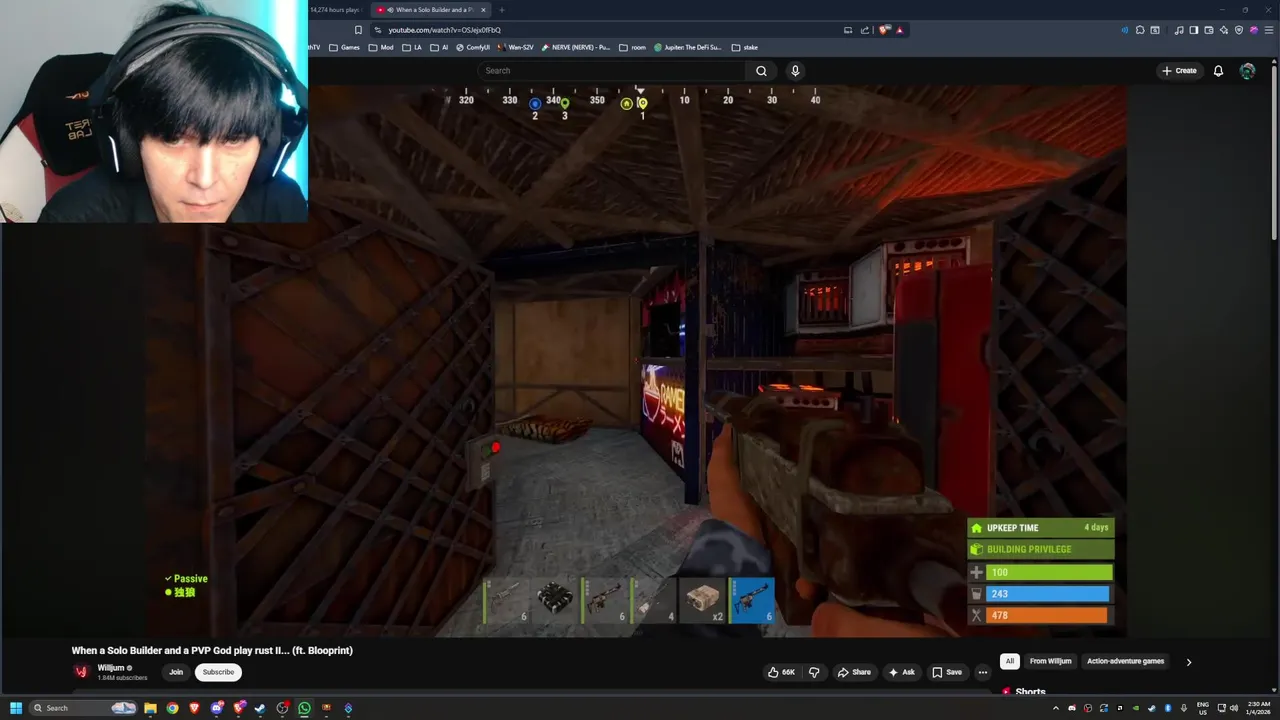1280x720 pixels.
Task: Open the room bookmarks folder
Action: pos(632,47)
